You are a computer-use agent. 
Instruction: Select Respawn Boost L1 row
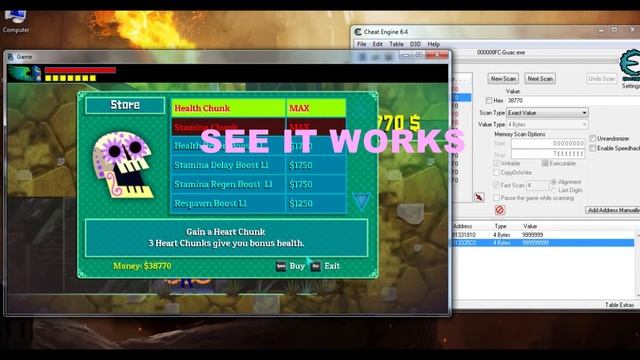258,203
